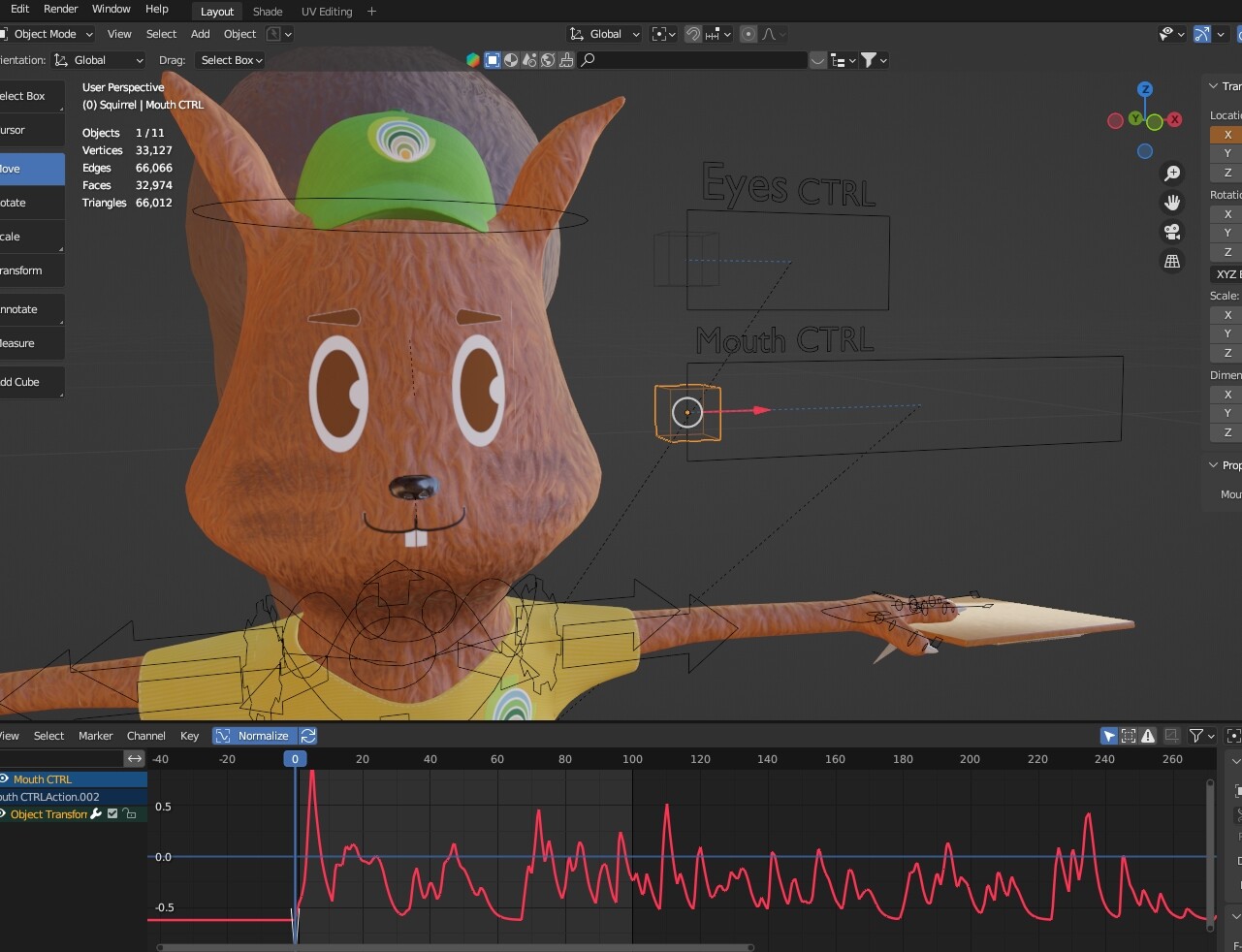Toggle the Normalize option in graph editor
The image size is (1242, 952).
tap(253, 736)
